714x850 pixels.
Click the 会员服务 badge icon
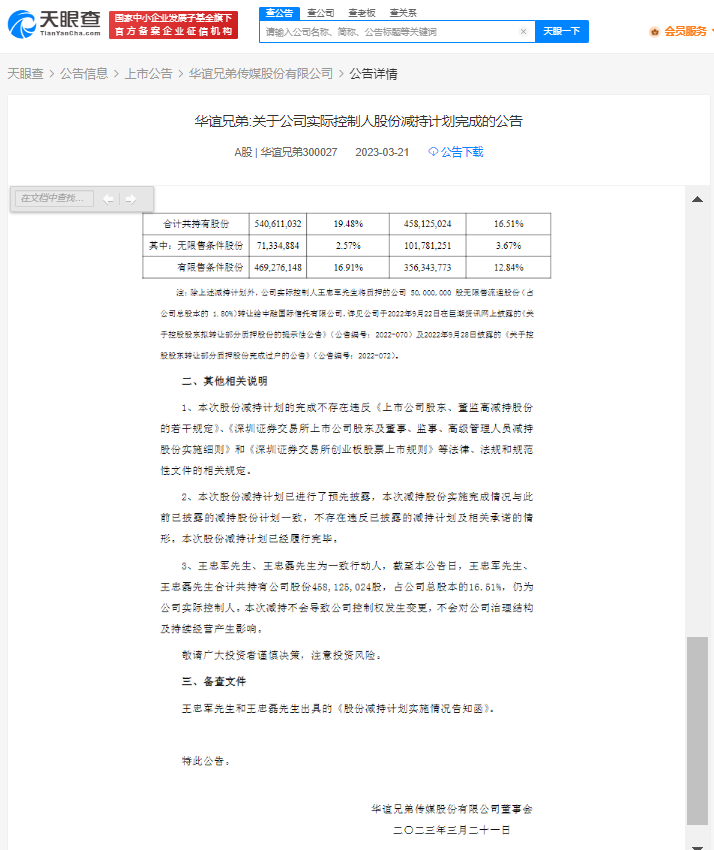(654, 32)
